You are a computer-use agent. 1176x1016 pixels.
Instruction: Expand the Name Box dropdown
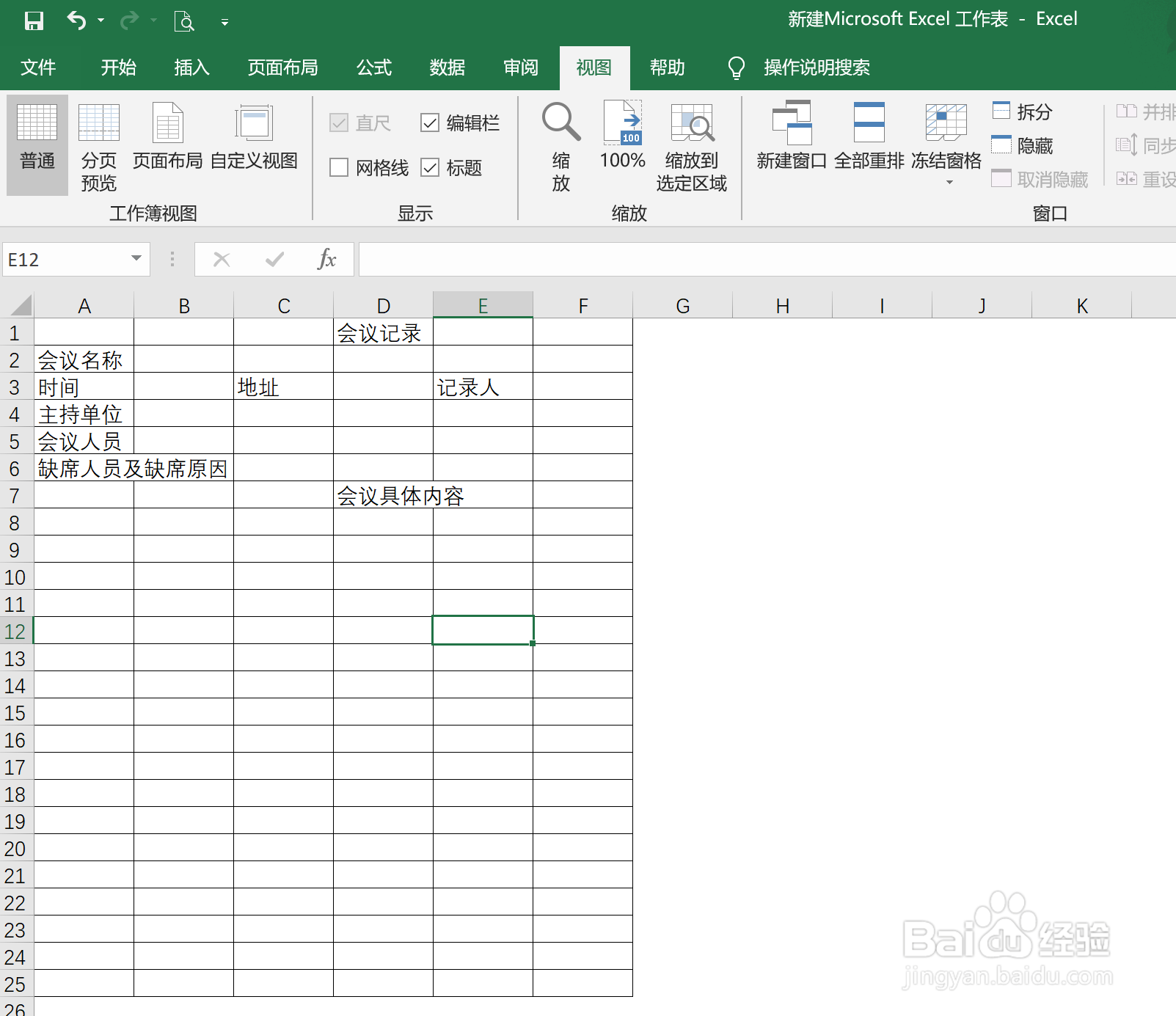pos(135,259)
